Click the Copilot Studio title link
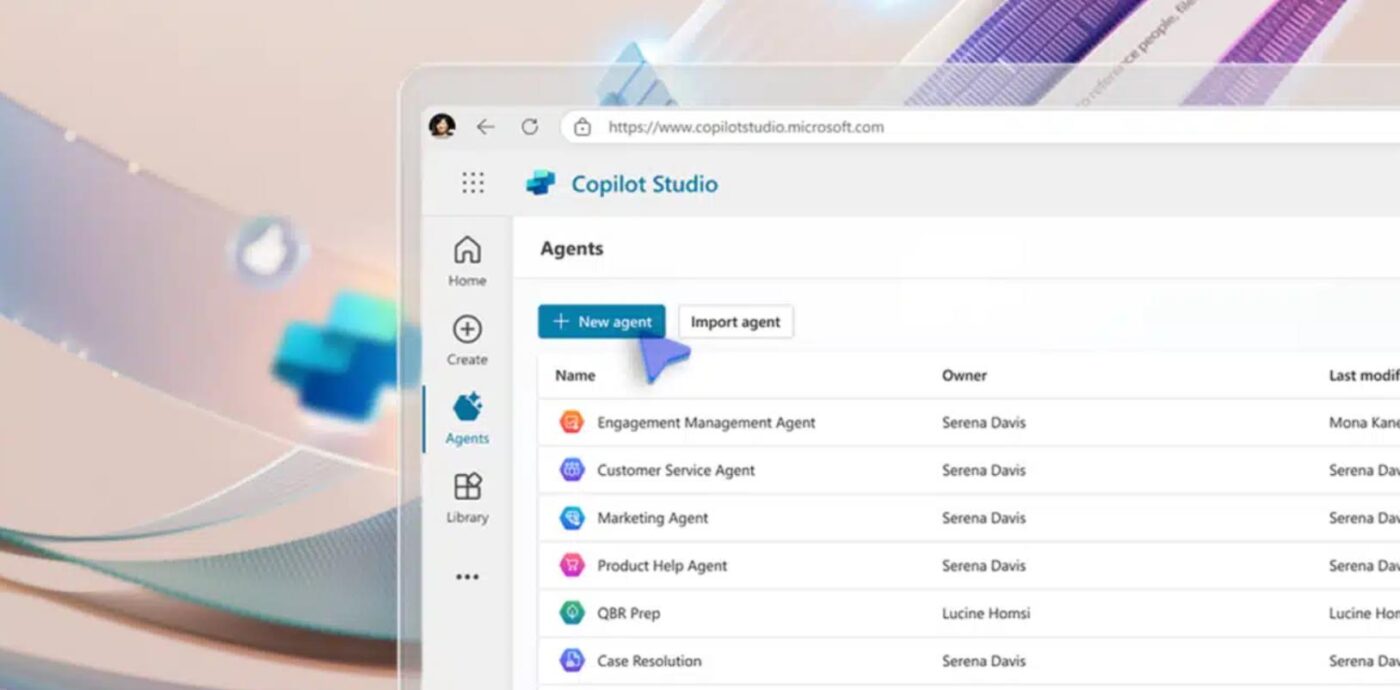 click(644, 184)
